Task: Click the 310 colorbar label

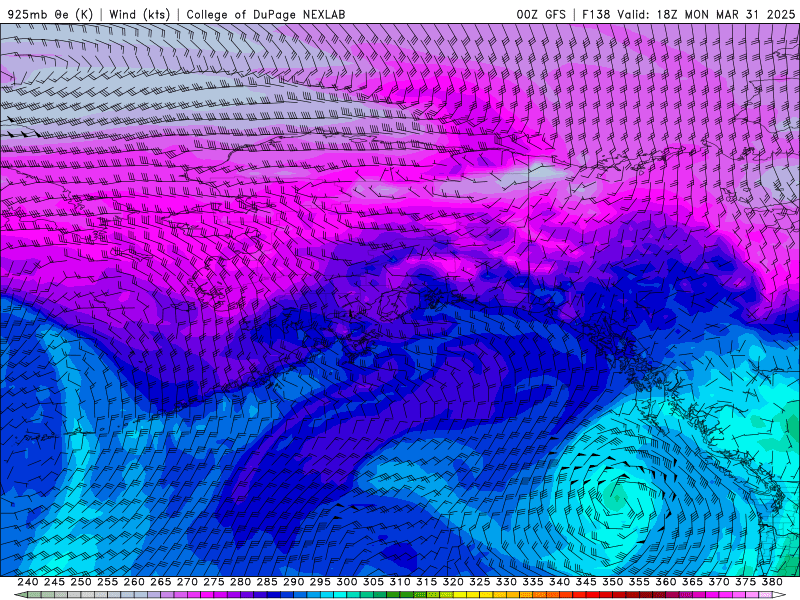Action: click(x=400, y=582)
